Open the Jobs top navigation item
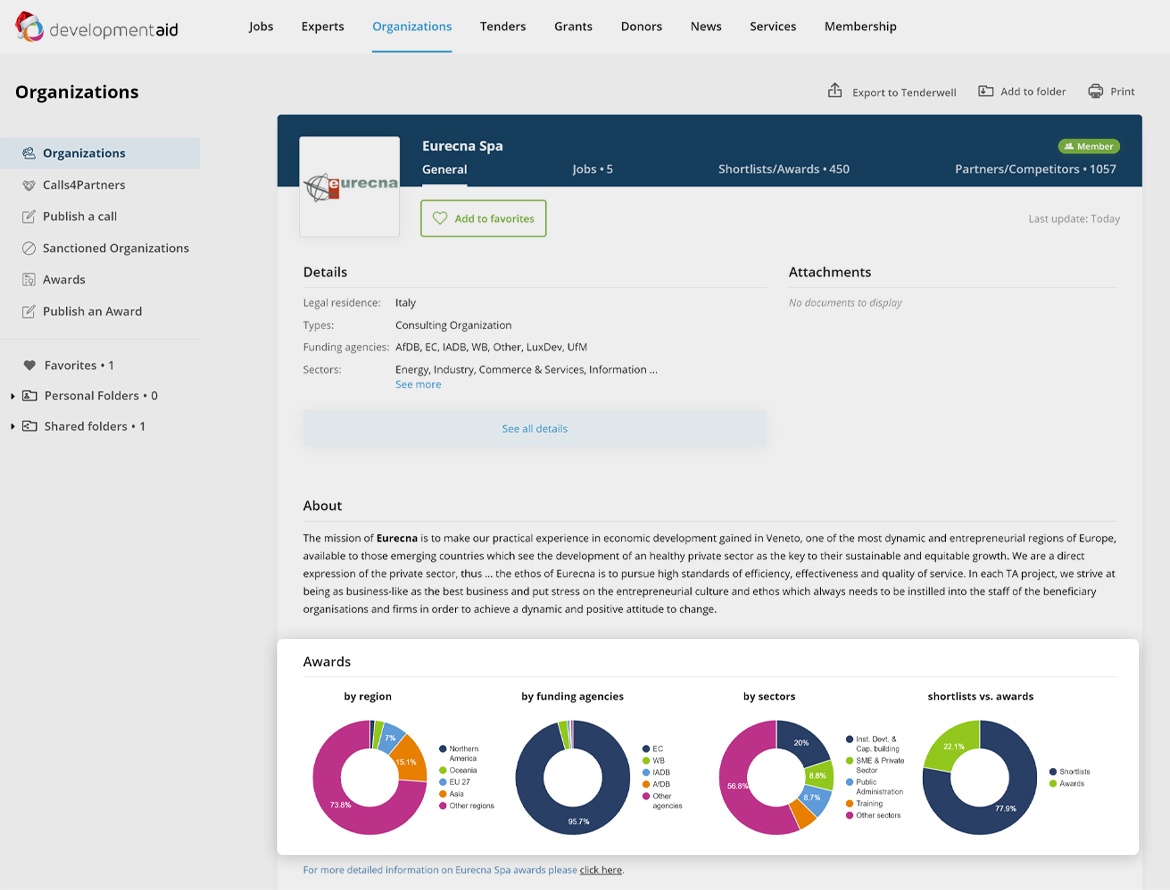The image size is (1170, 890). click(261, 26)
